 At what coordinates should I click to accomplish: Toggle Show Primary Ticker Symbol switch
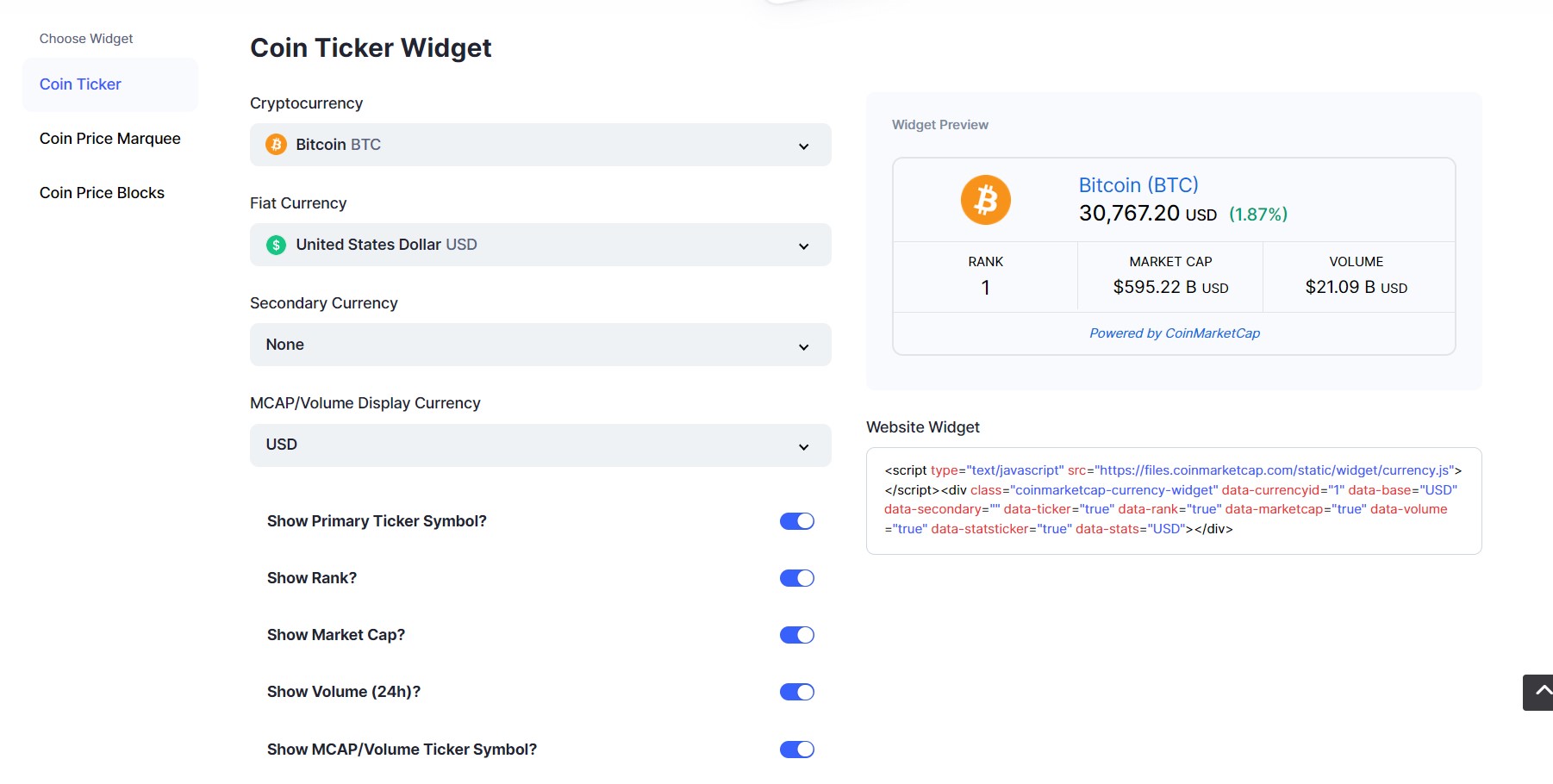(x=797, y=521)
